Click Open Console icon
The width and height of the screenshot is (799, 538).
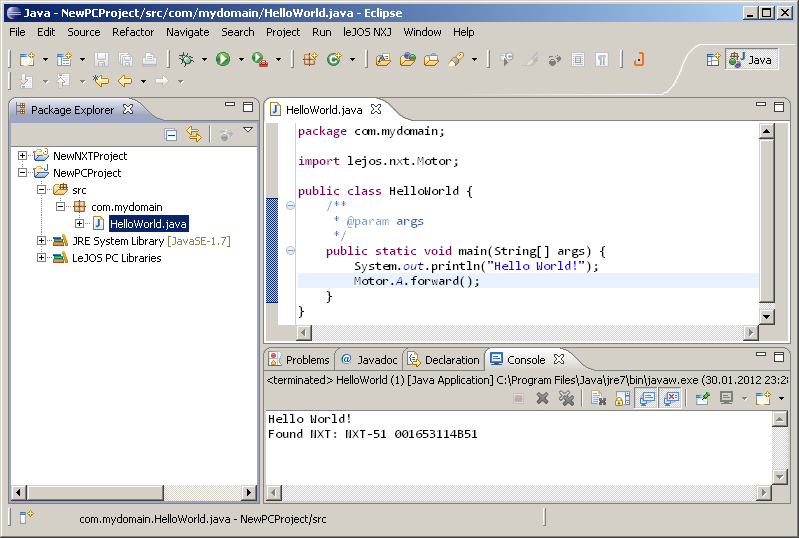tap(763, 398)
